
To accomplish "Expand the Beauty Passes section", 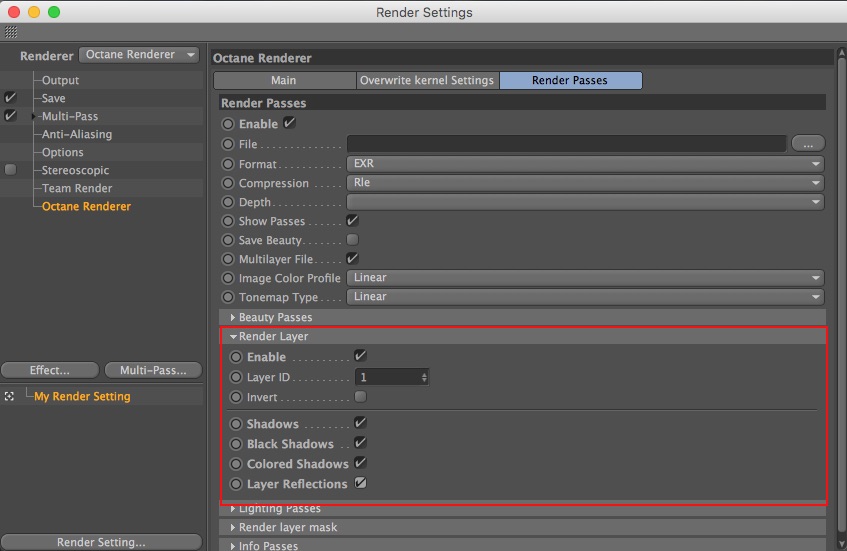I will click(x=233, y=317).
